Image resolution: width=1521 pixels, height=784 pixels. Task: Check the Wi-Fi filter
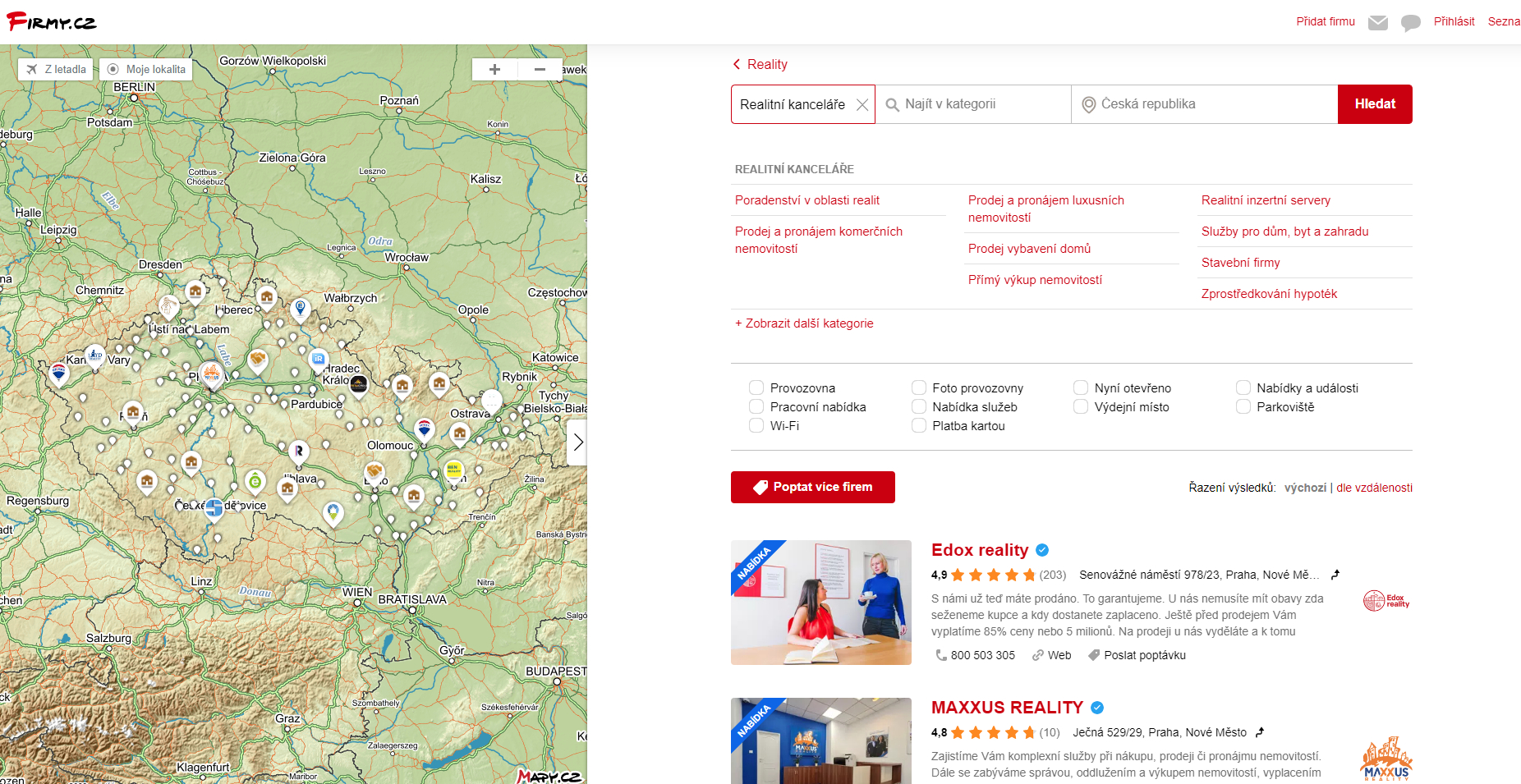click(756, 425)
